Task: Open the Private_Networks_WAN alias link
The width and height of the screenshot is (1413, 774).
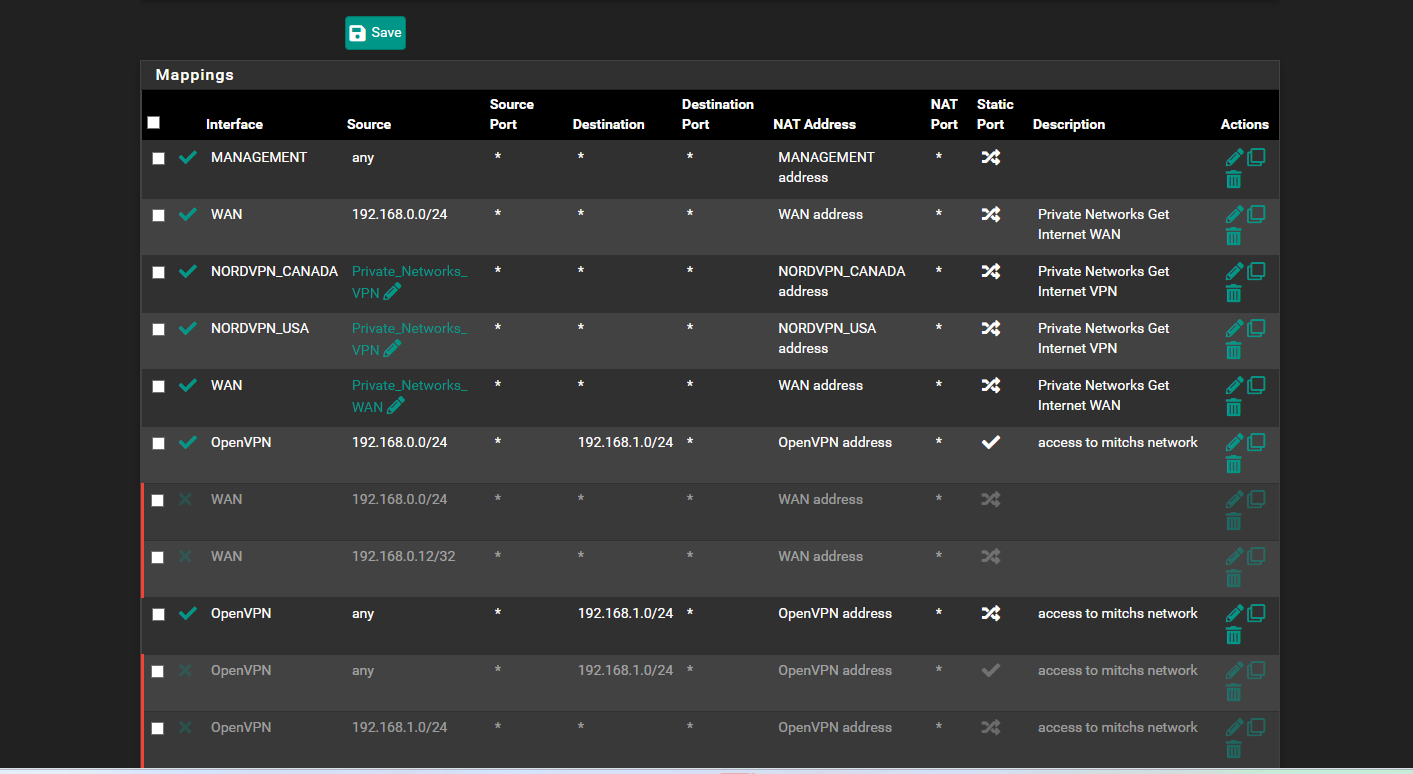Action: click(409, 395)
